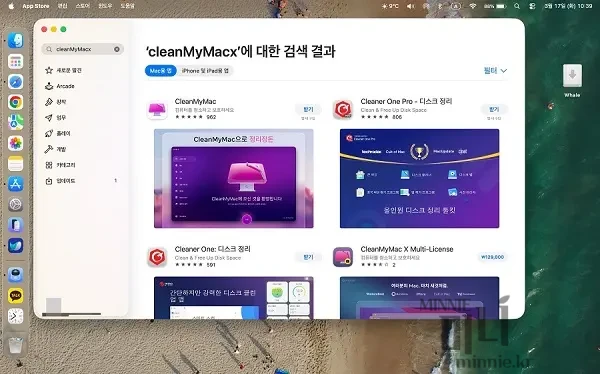Open the App Store menu
This screenshot has width=600, height=374.
[36, 6]
